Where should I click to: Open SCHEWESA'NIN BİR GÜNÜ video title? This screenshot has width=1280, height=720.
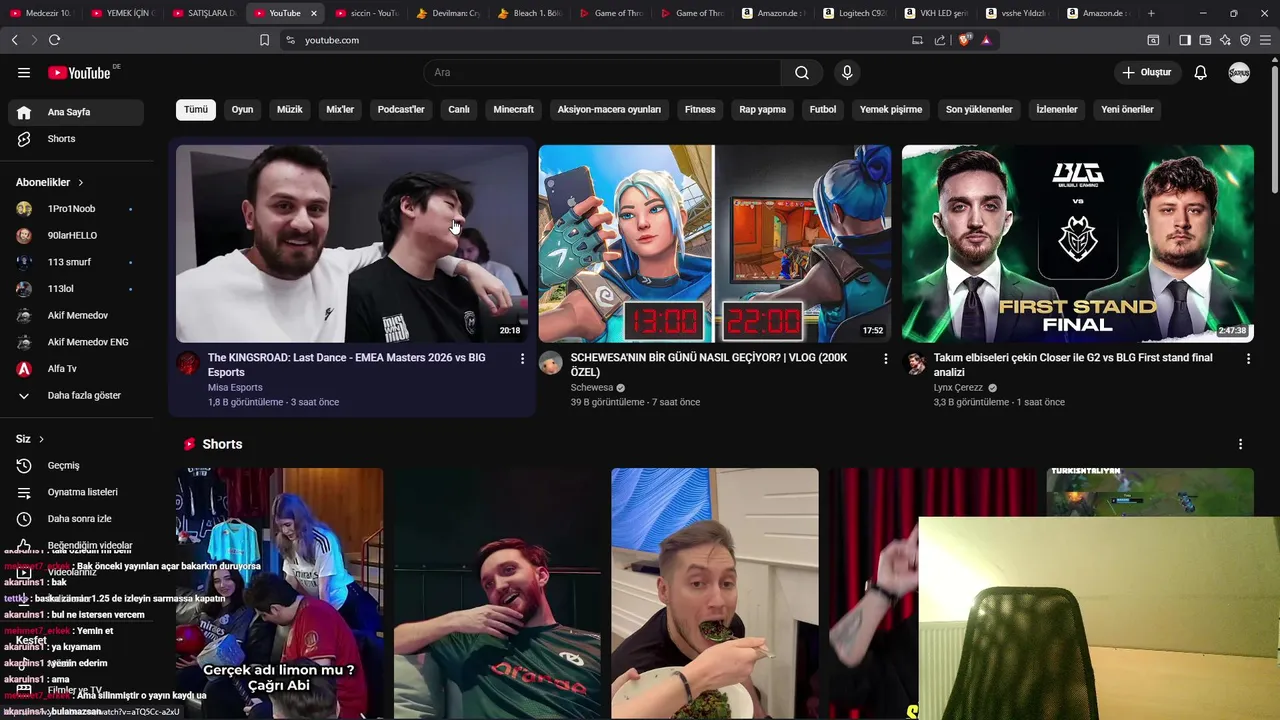[x=709, y=365]
